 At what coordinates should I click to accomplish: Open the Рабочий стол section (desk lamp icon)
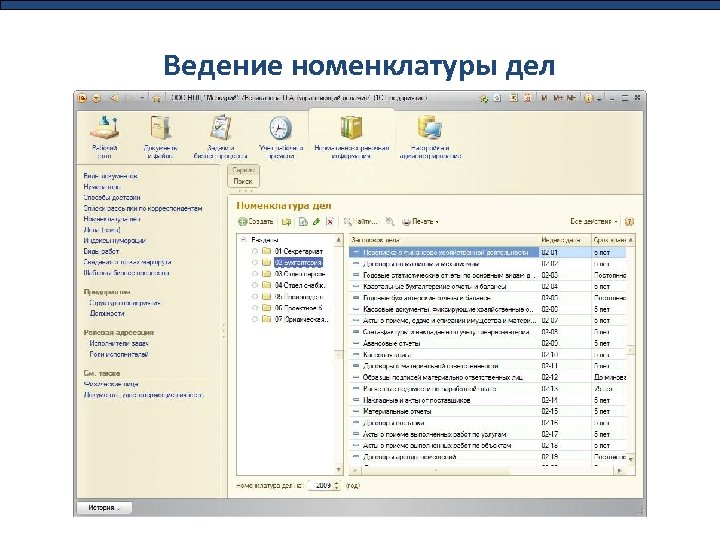coord(105,136)
